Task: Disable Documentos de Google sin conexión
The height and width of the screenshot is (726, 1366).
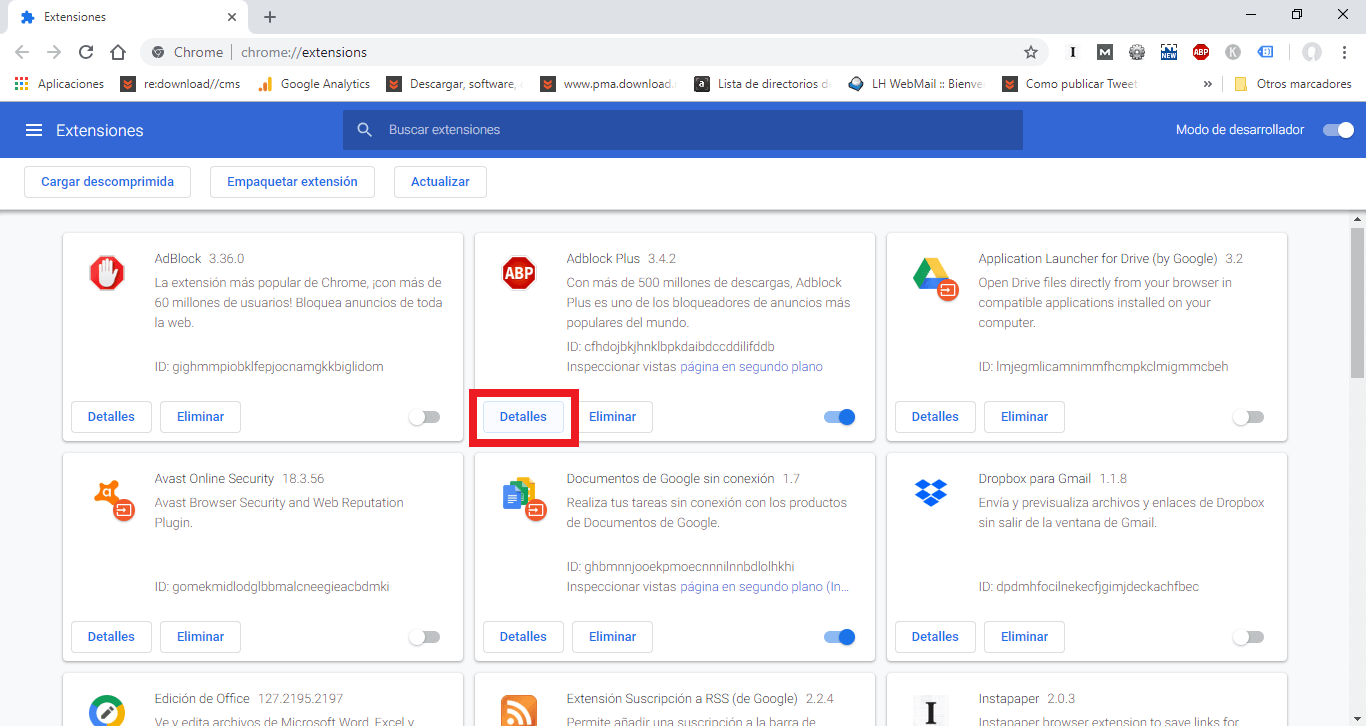Action: (839, 637)
